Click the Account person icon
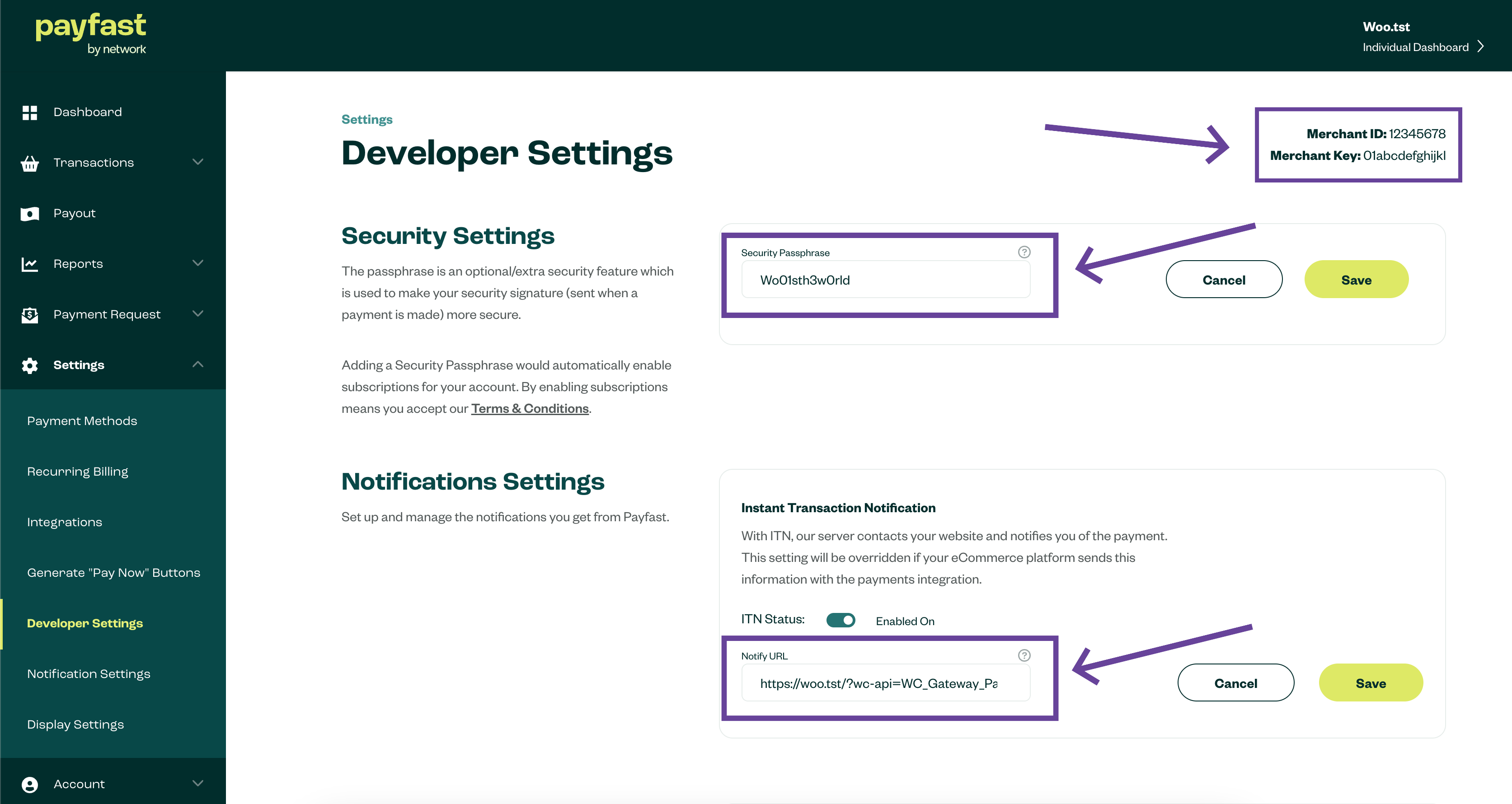The height and width of the screenshot is (804, 1512). [x=29, y=785]
